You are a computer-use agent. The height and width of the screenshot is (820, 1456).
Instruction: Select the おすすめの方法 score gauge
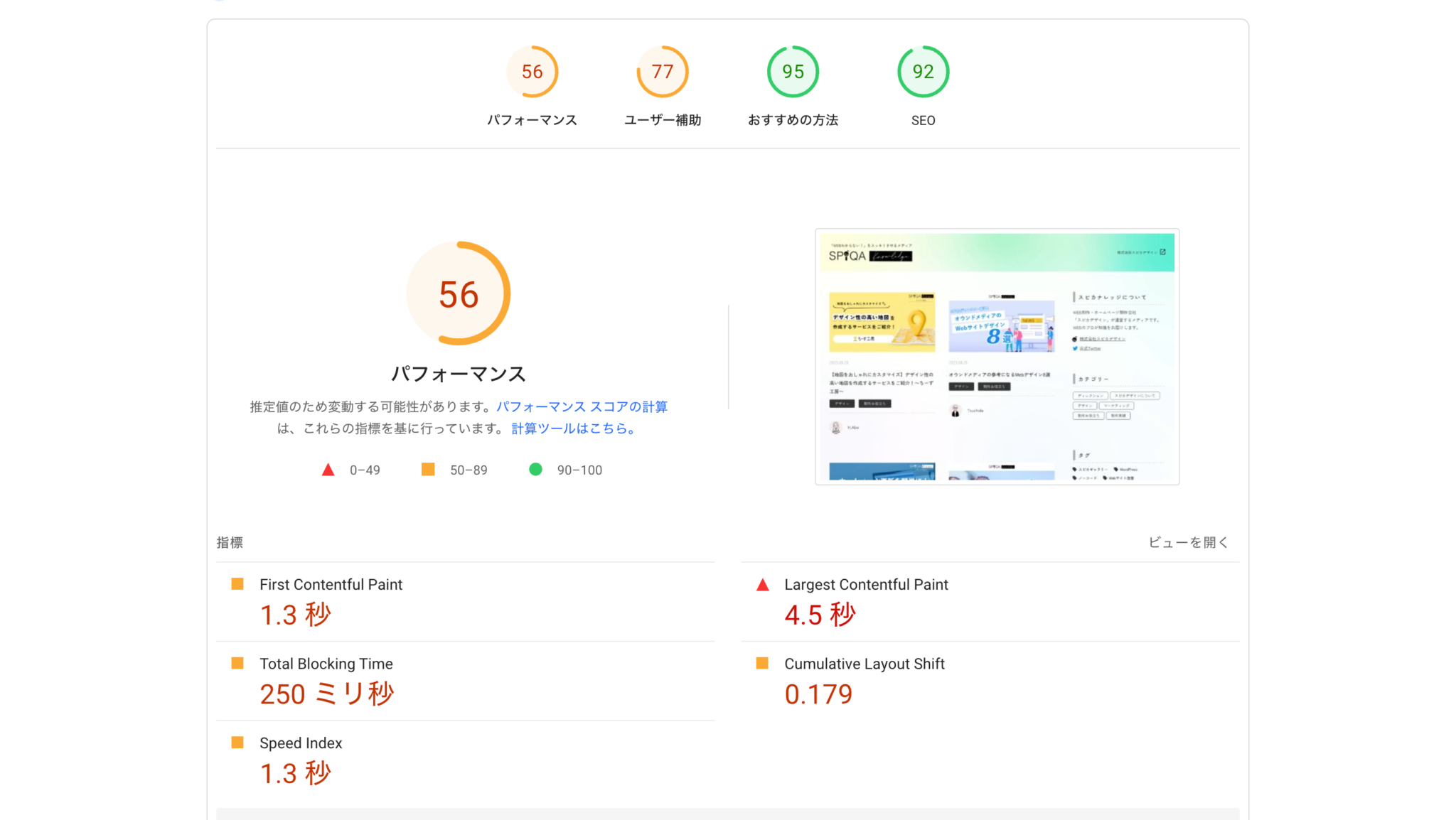point(792,71)
